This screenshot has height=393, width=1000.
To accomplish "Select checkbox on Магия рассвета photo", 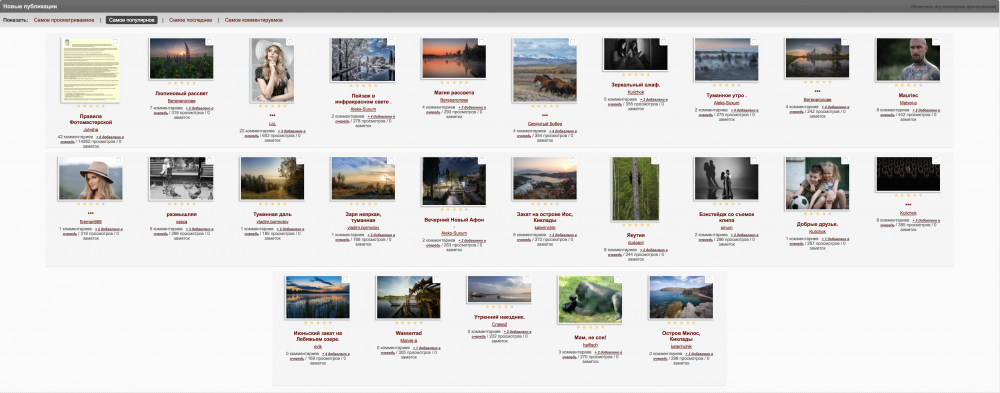I will click(482, 42).
